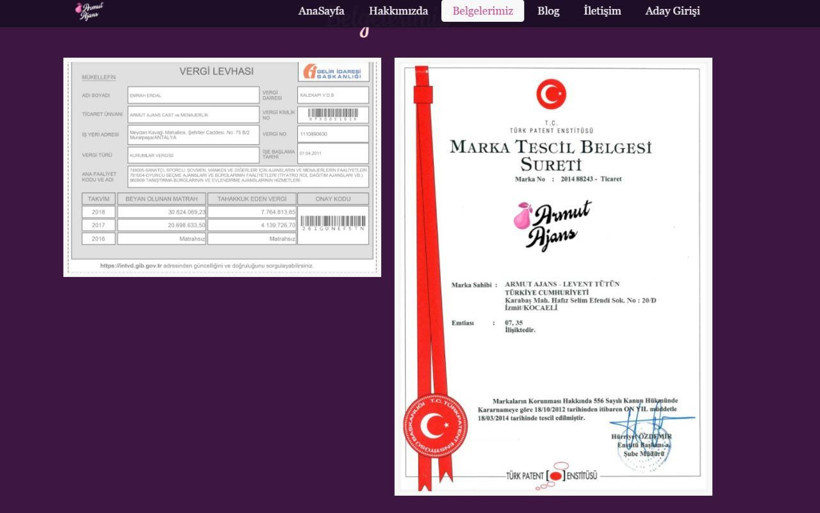Click the Armut Ajans logo in the header

coord(90,11)
